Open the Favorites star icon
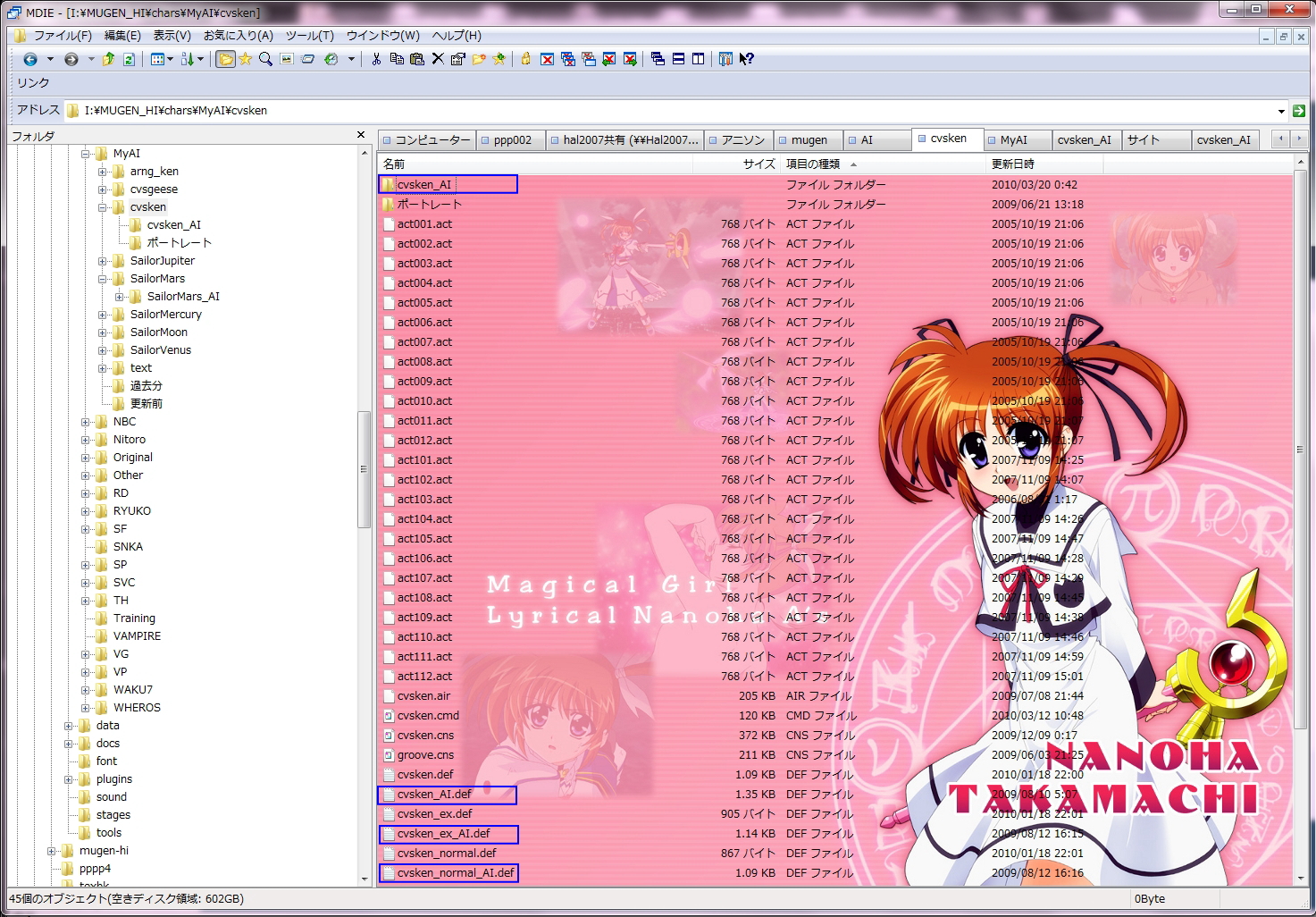 tap(245, 59)
